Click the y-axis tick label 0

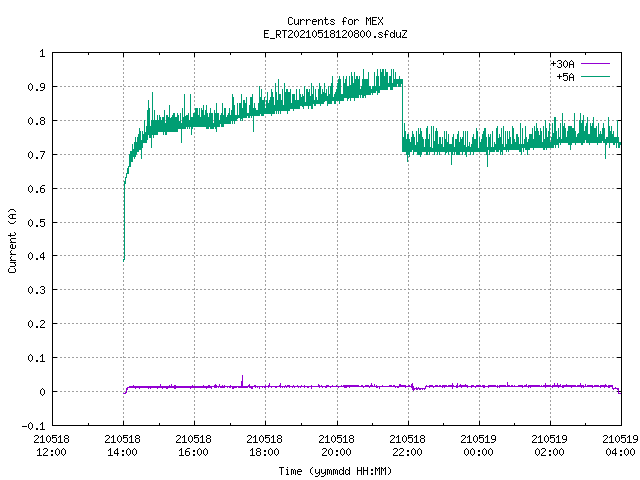[42, 392]
